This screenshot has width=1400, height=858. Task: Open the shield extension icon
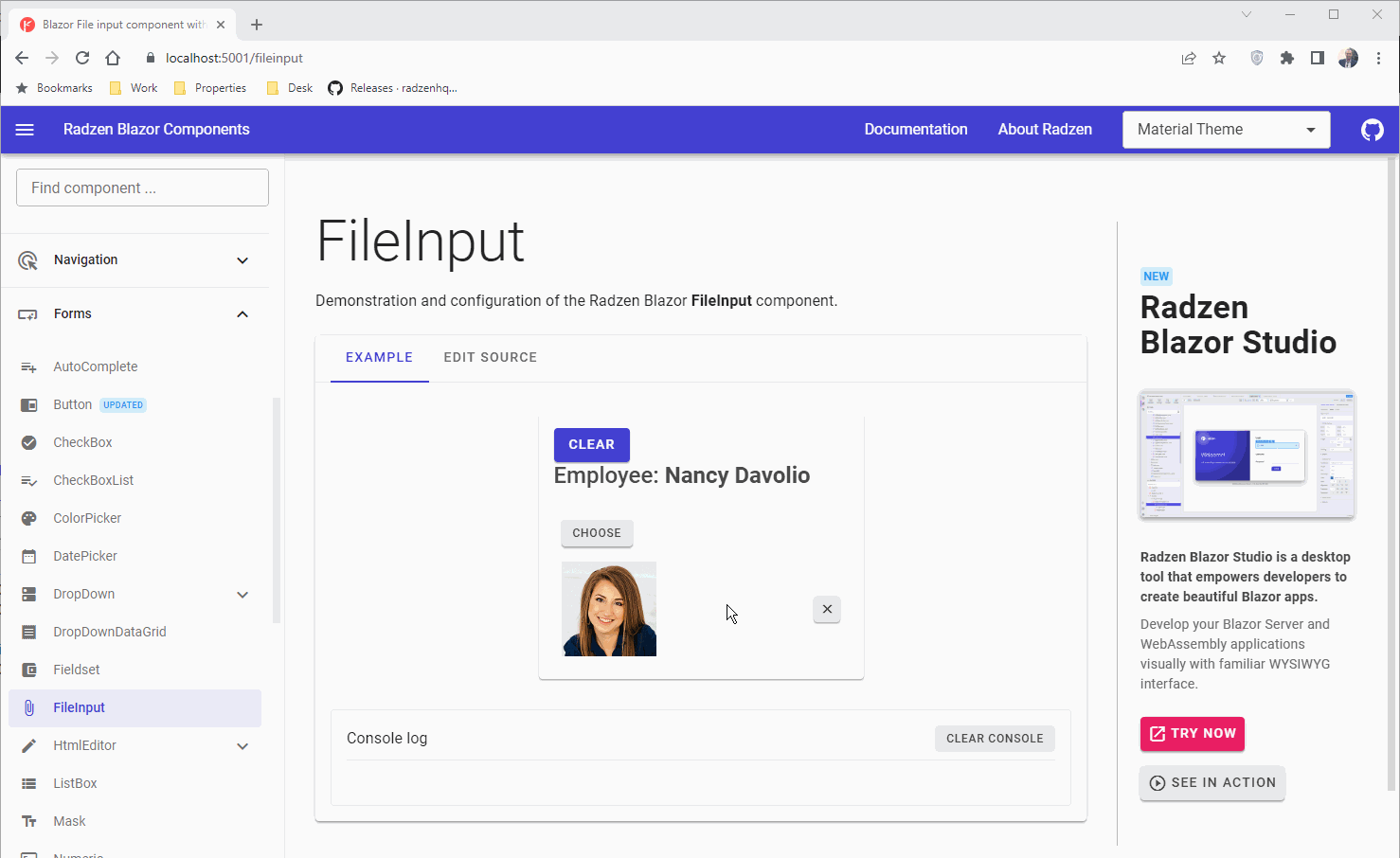tap(1257, 58)
